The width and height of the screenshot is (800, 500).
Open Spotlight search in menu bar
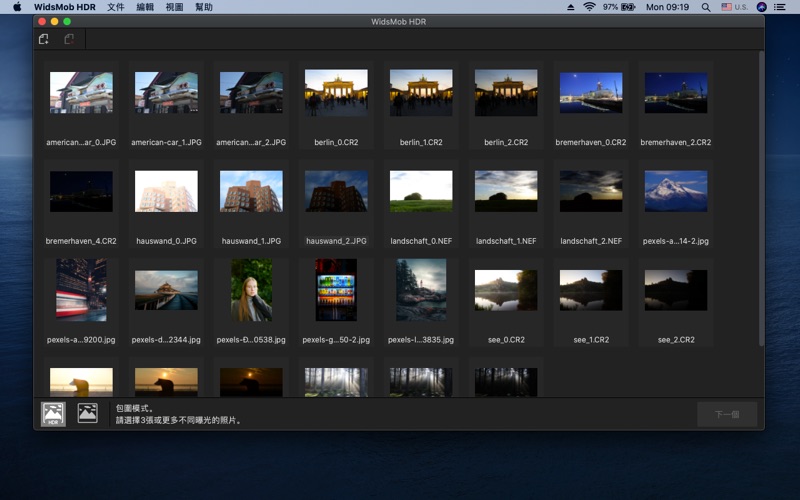pos(707,7)
